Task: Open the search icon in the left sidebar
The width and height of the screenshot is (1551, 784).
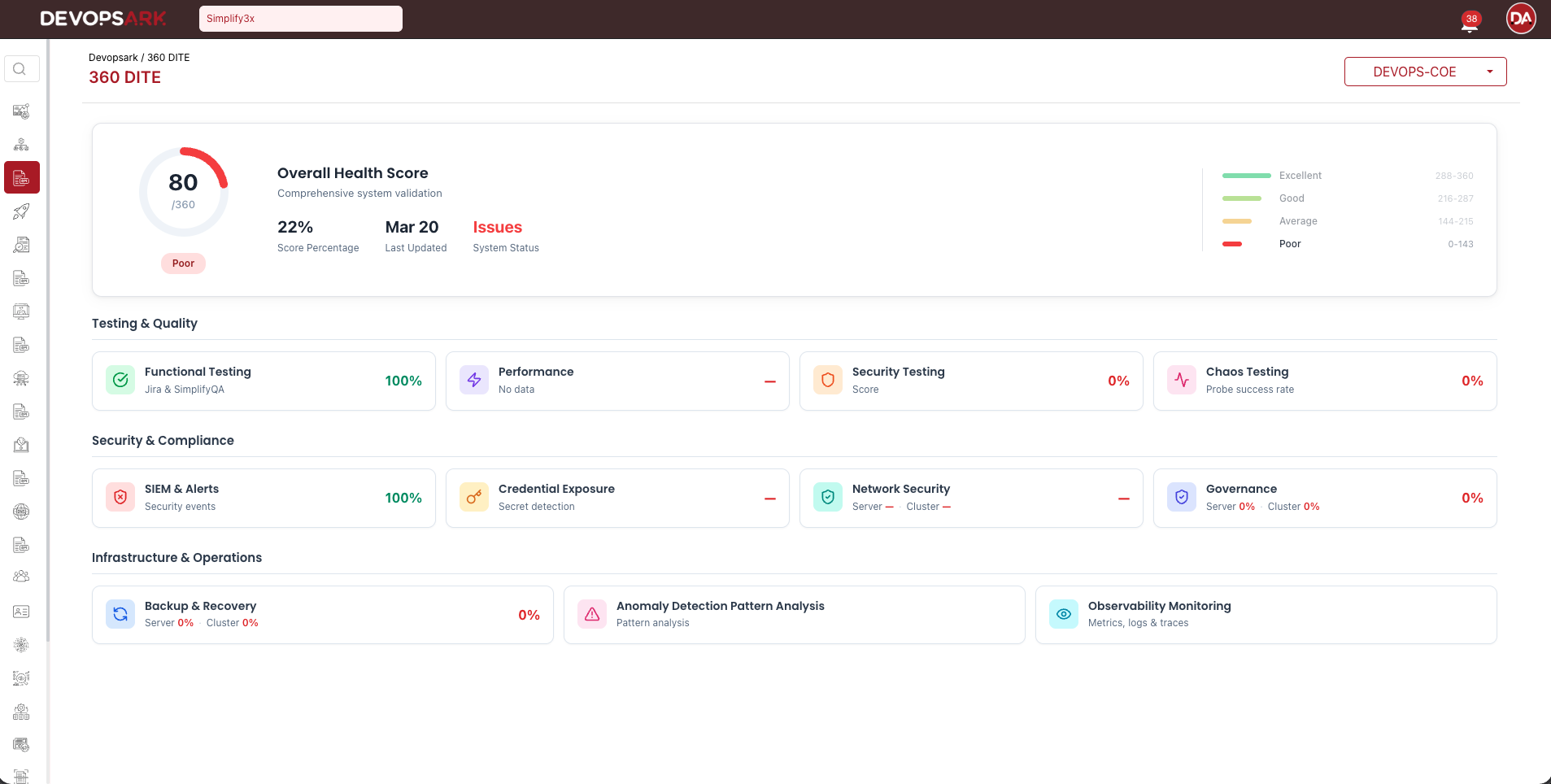Action: [x=21, y=68]
